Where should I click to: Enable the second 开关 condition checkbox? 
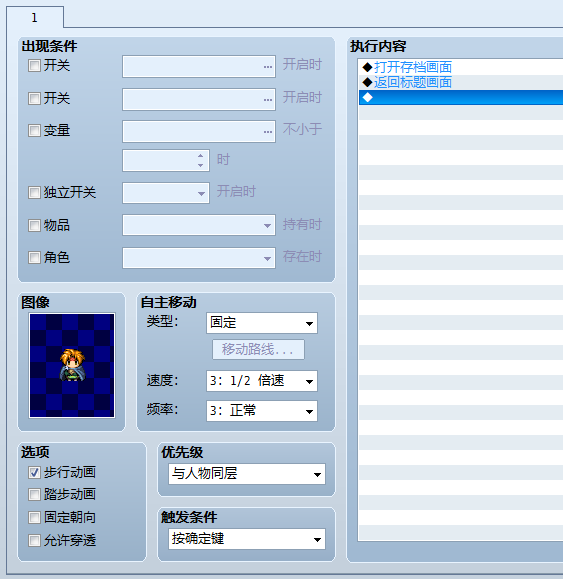[34, 98]
